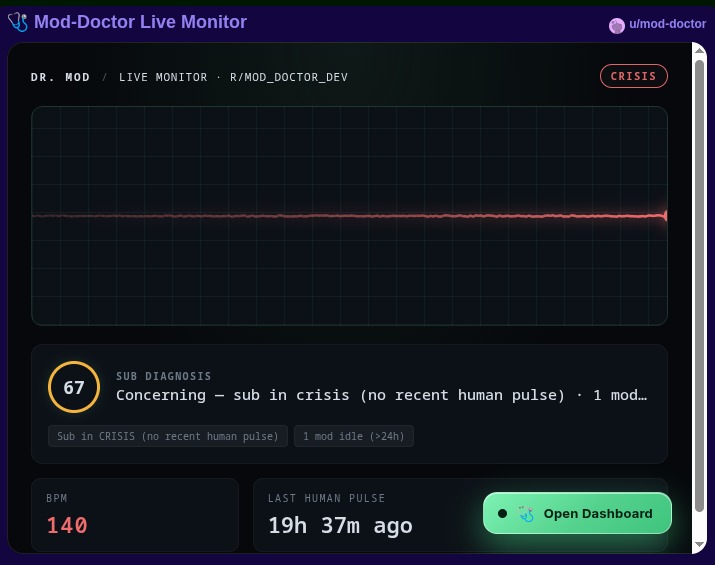This screenshot has height=565, width=715.
Task: Click the Open Dashboard button
Action: 577,513
